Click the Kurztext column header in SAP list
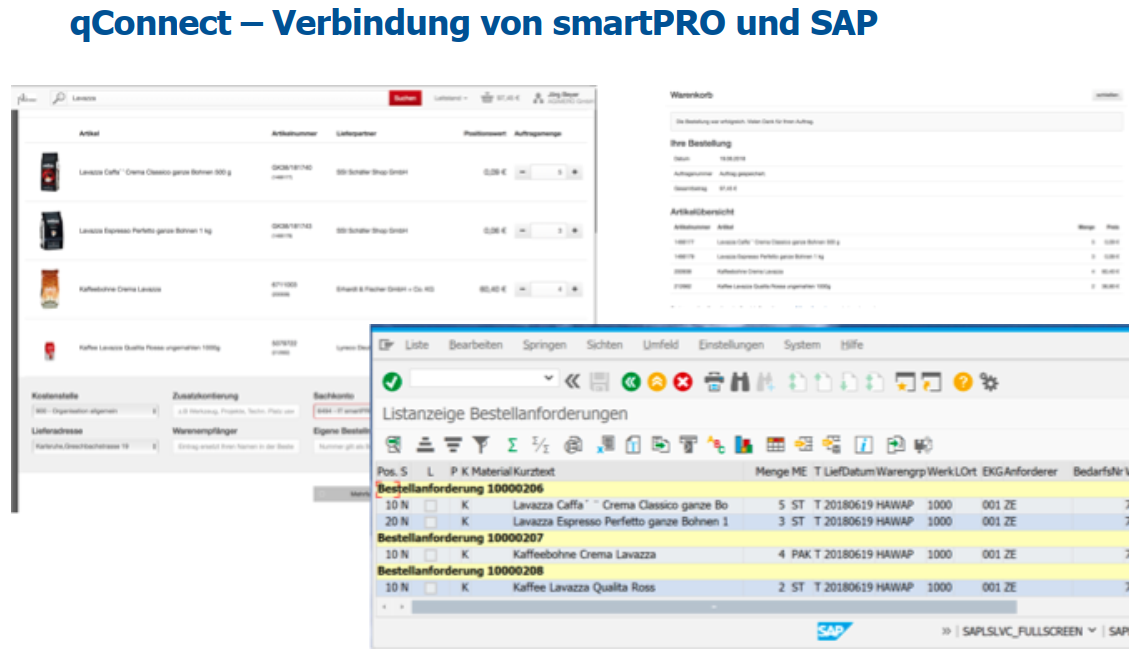This screenshot has width=1129, height=651. click(534, 472)
